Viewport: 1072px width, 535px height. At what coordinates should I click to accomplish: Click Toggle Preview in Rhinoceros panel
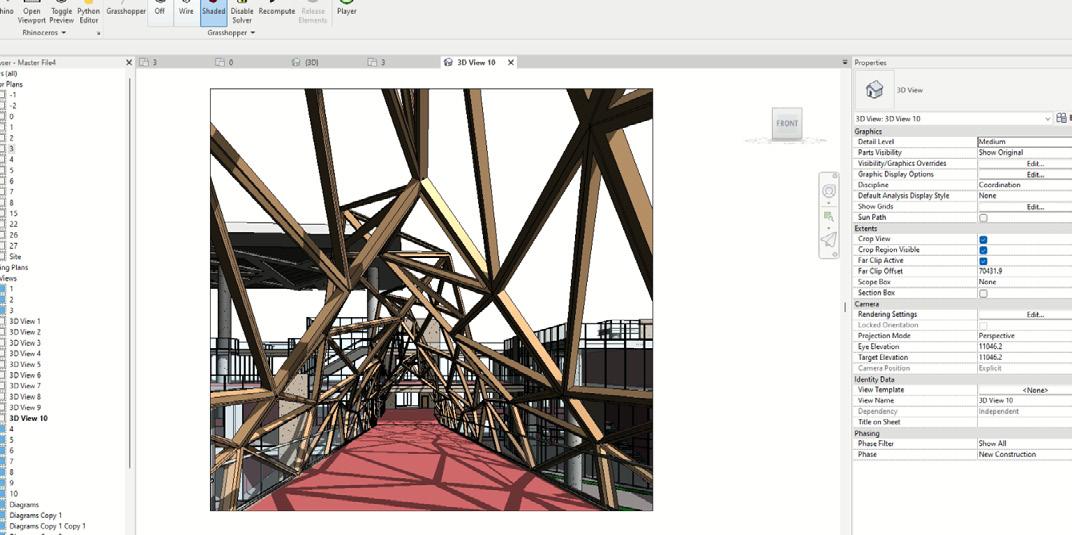[62, 13]
